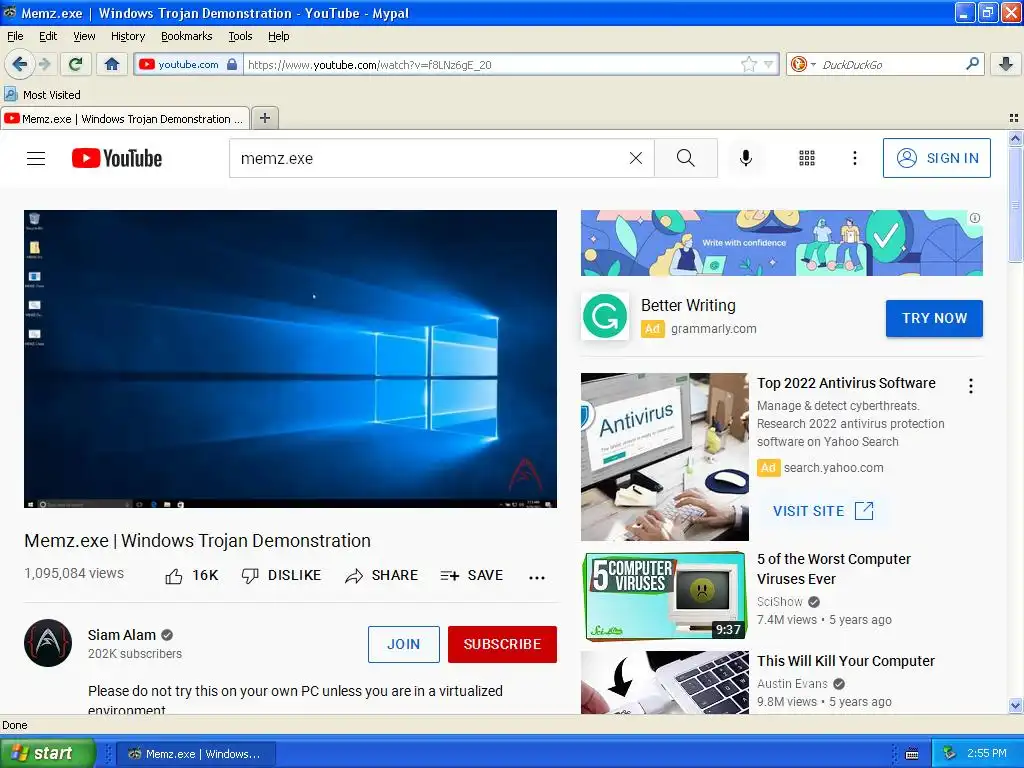The height and width of the screenshot is (768, 1024).
Task: Open the URL history dropdown arrow
Action: tap(769, 64)
